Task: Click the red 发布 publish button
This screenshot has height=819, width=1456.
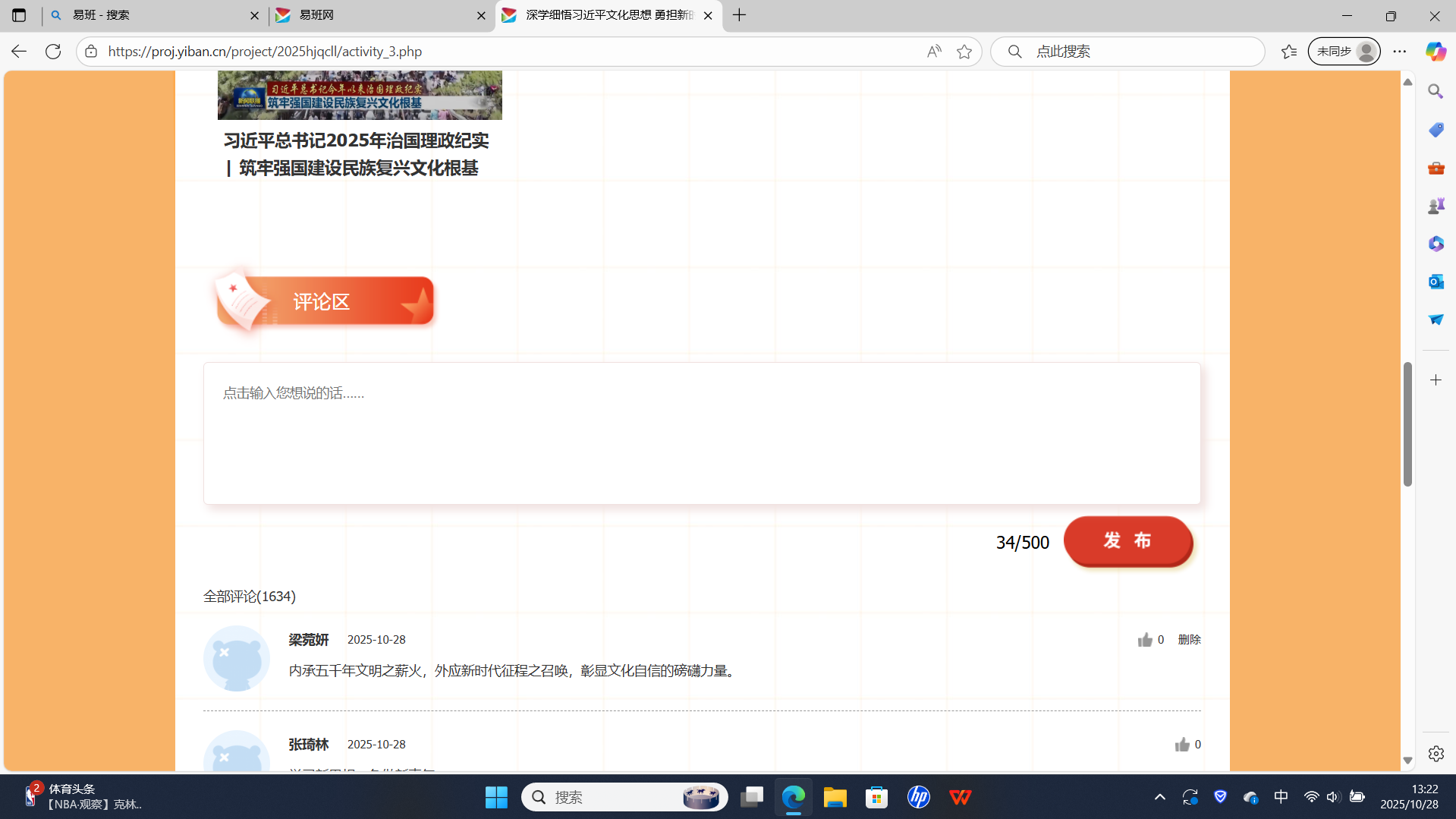Action: [1127, 541]
